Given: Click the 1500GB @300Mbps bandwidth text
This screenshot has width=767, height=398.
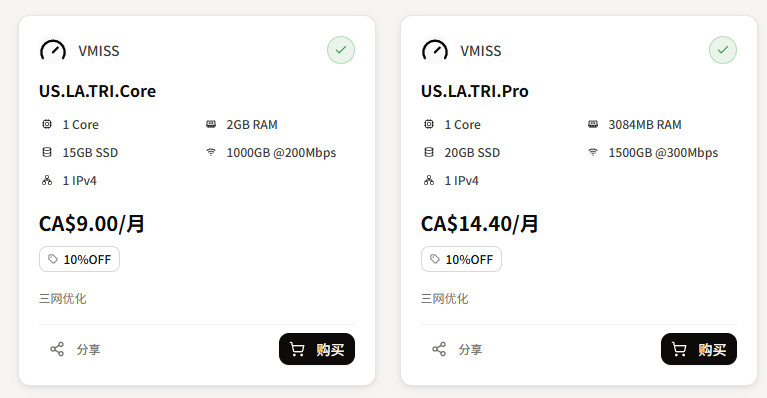Looking at the screenshot, I should pos(663,153).
